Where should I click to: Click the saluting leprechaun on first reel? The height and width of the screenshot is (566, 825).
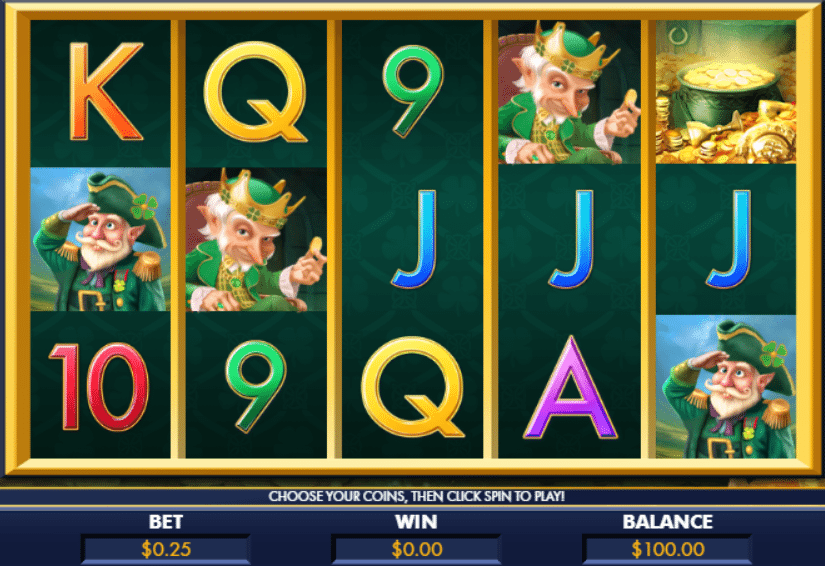100,239
